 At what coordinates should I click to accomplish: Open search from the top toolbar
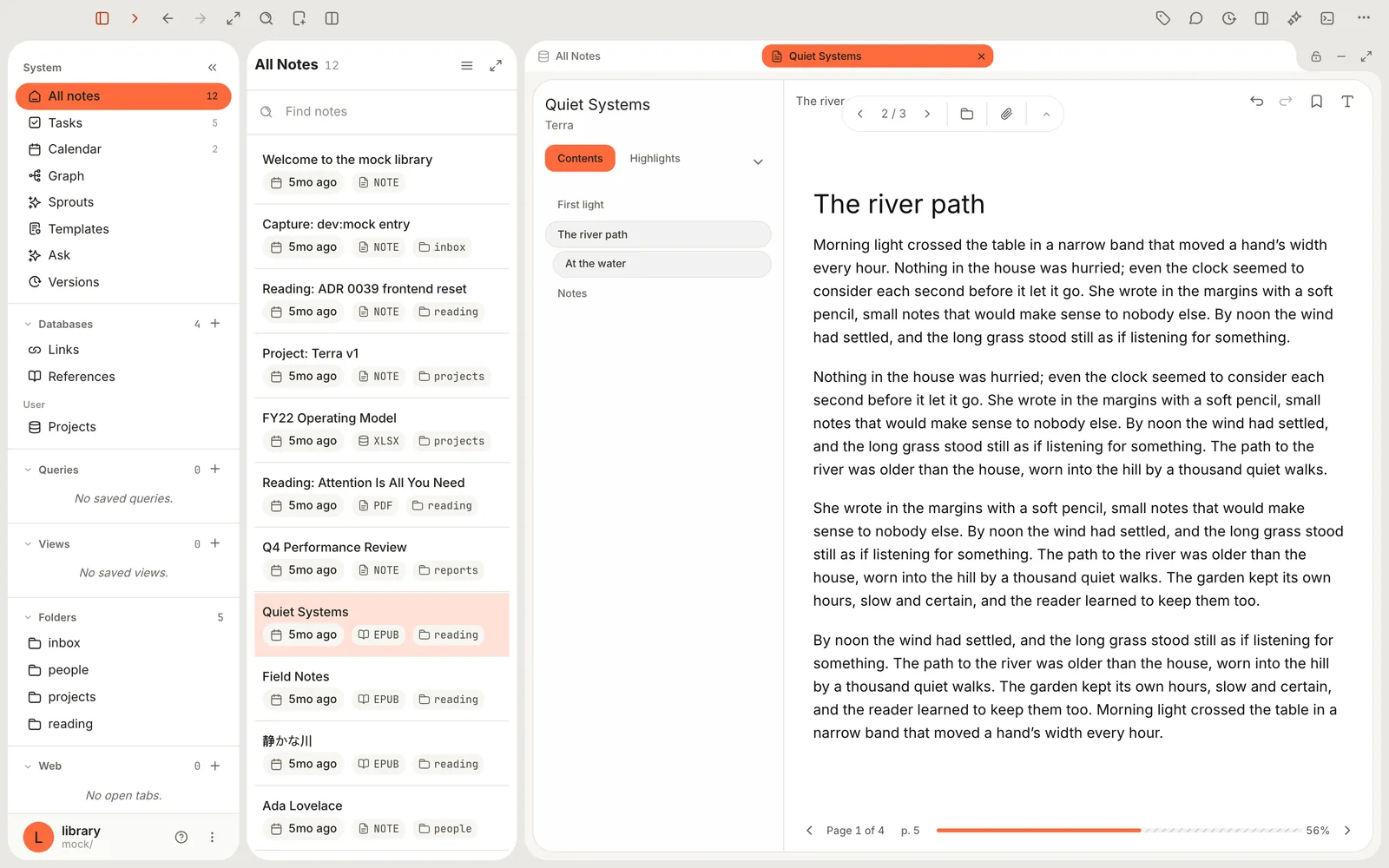(x=267, y=18)
